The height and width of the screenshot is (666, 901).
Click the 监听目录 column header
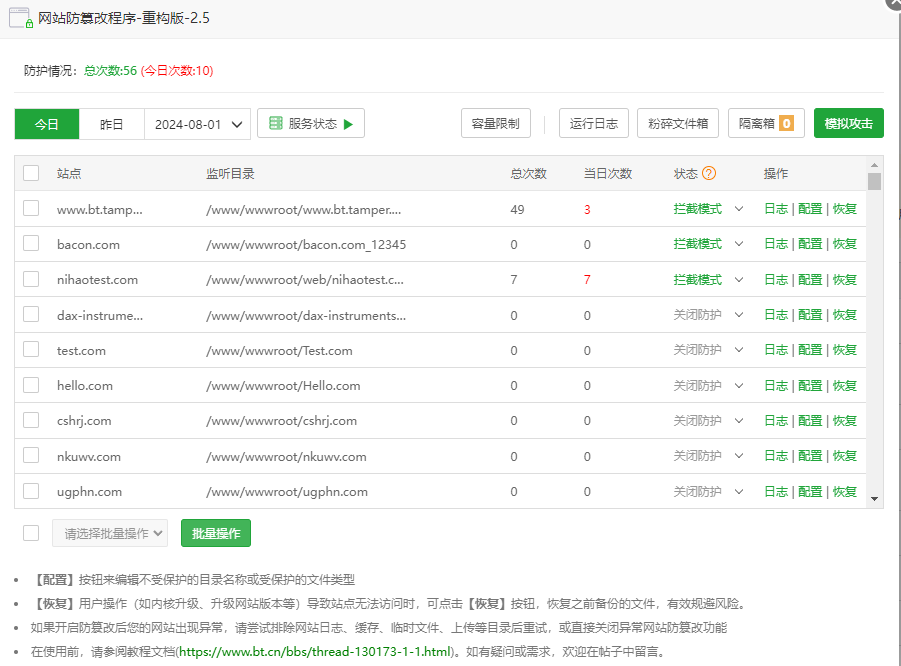[x=230, y=174]
